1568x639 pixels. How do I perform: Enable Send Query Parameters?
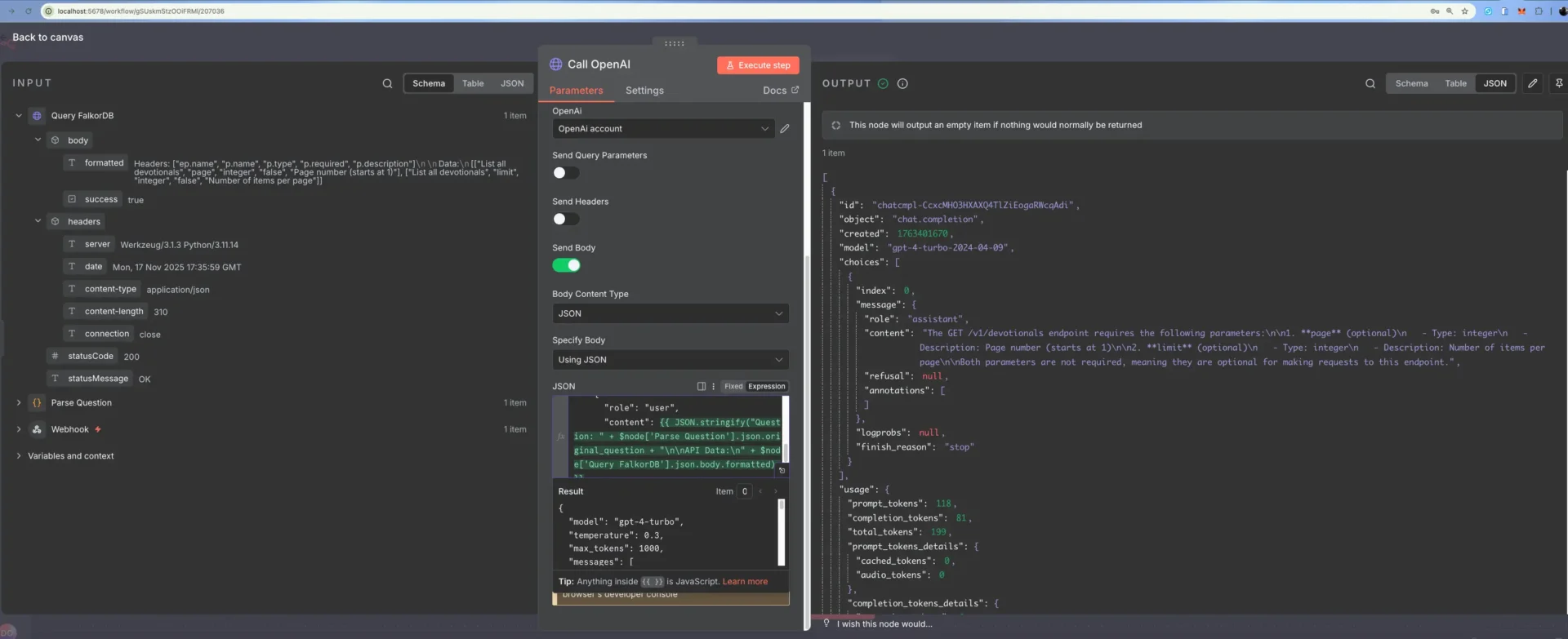pos(566,173)
